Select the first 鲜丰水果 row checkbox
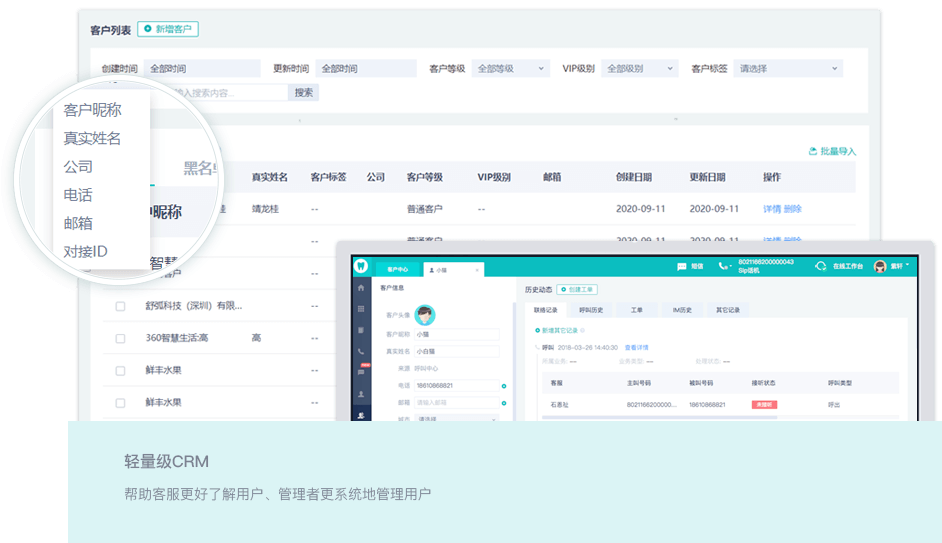 (x=120, y=370)
